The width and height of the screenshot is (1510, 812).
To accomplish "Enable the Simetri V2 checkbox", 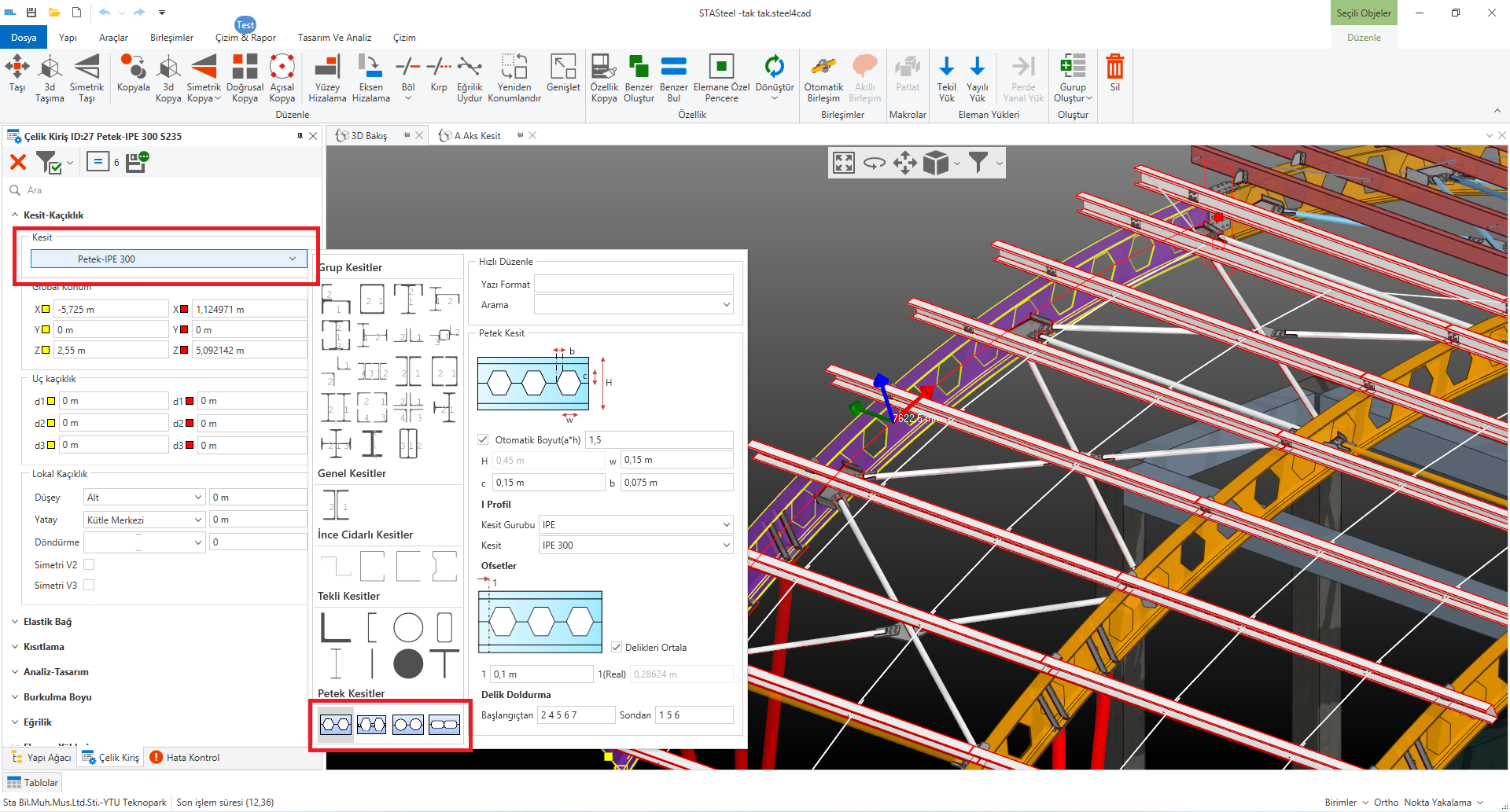I will click(x=89, y=565).
